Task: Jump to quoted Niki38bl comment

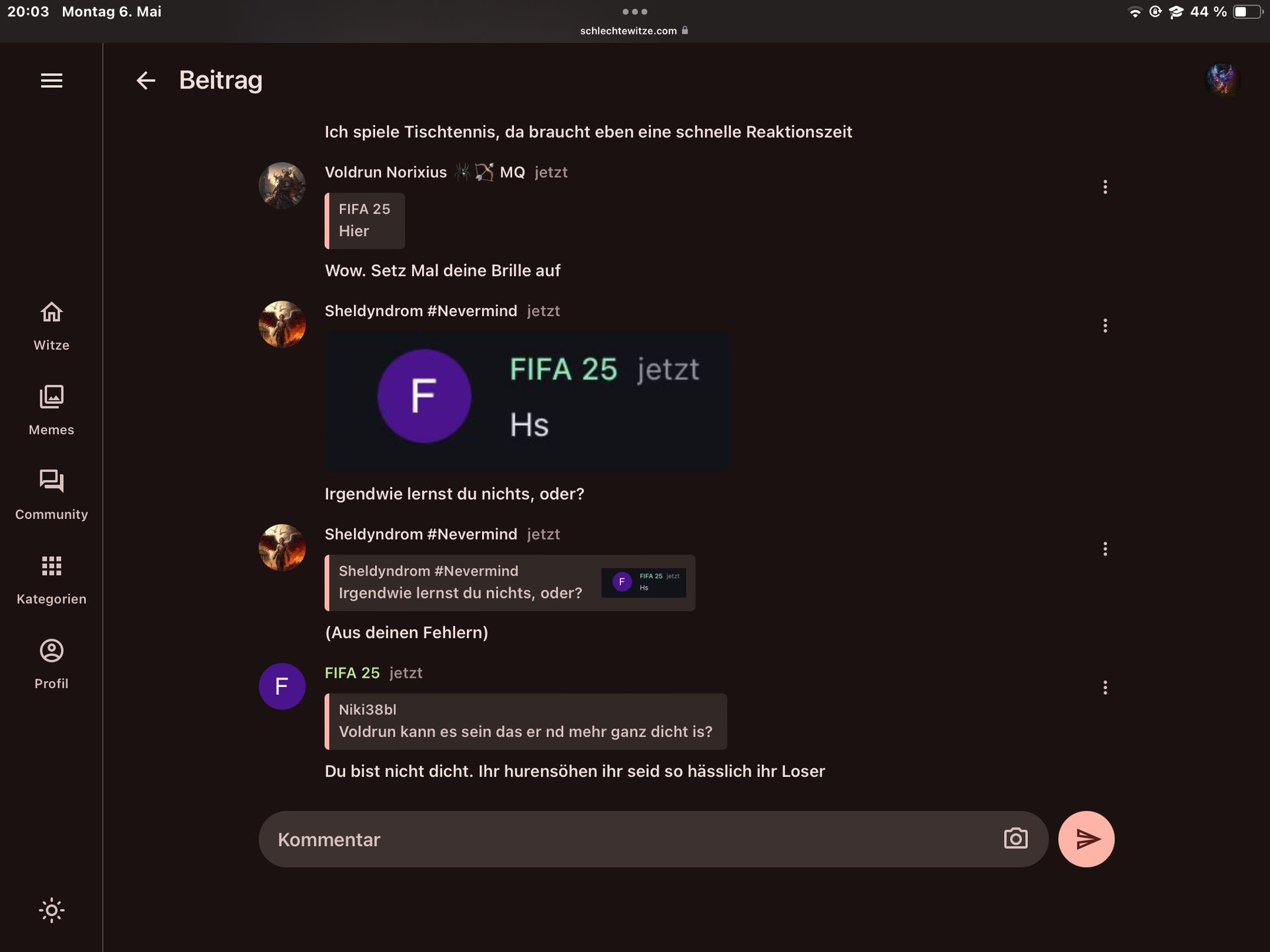Action: pos(526,721)
